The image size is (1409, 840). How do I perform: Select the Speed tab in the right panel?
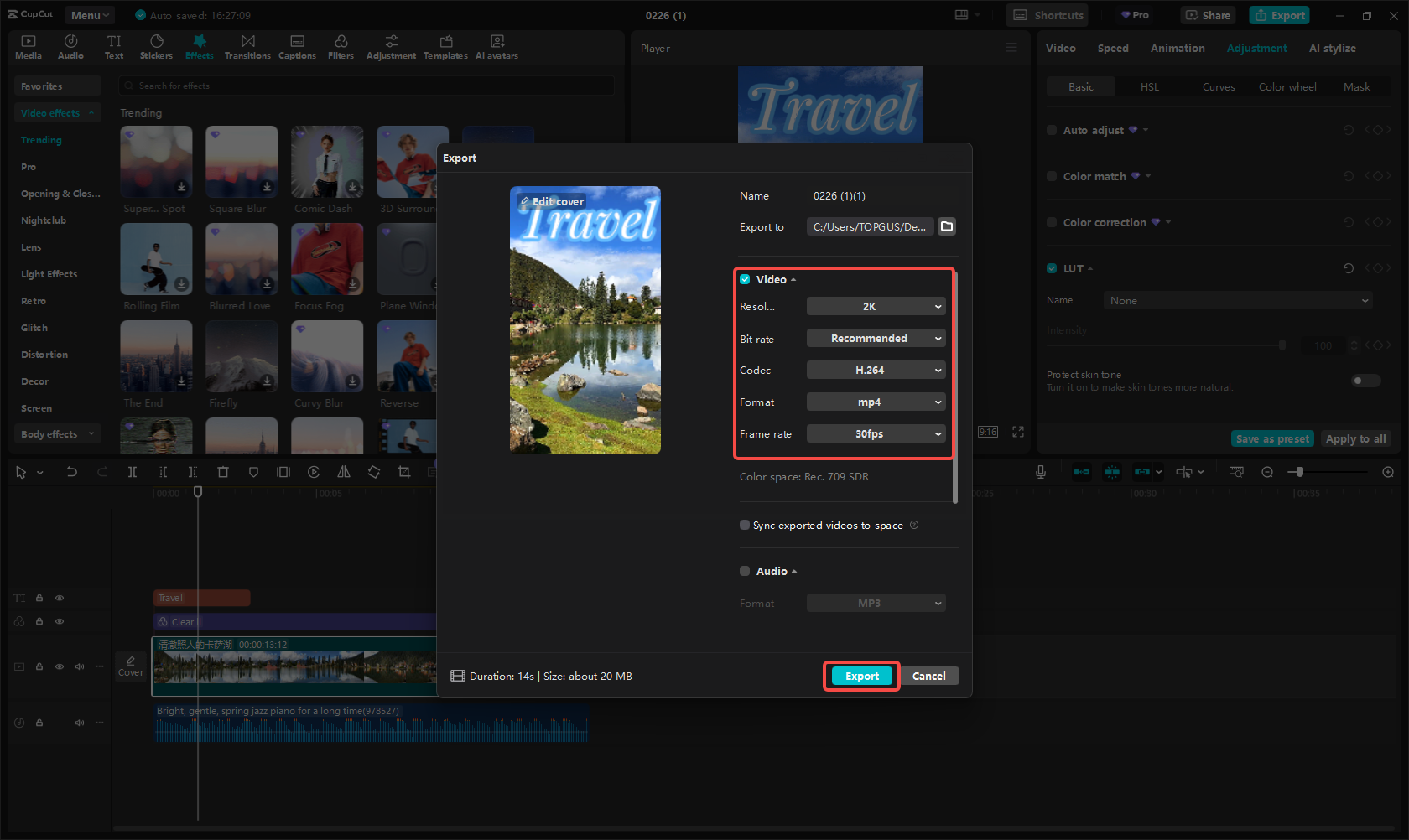pos(1113,48)
